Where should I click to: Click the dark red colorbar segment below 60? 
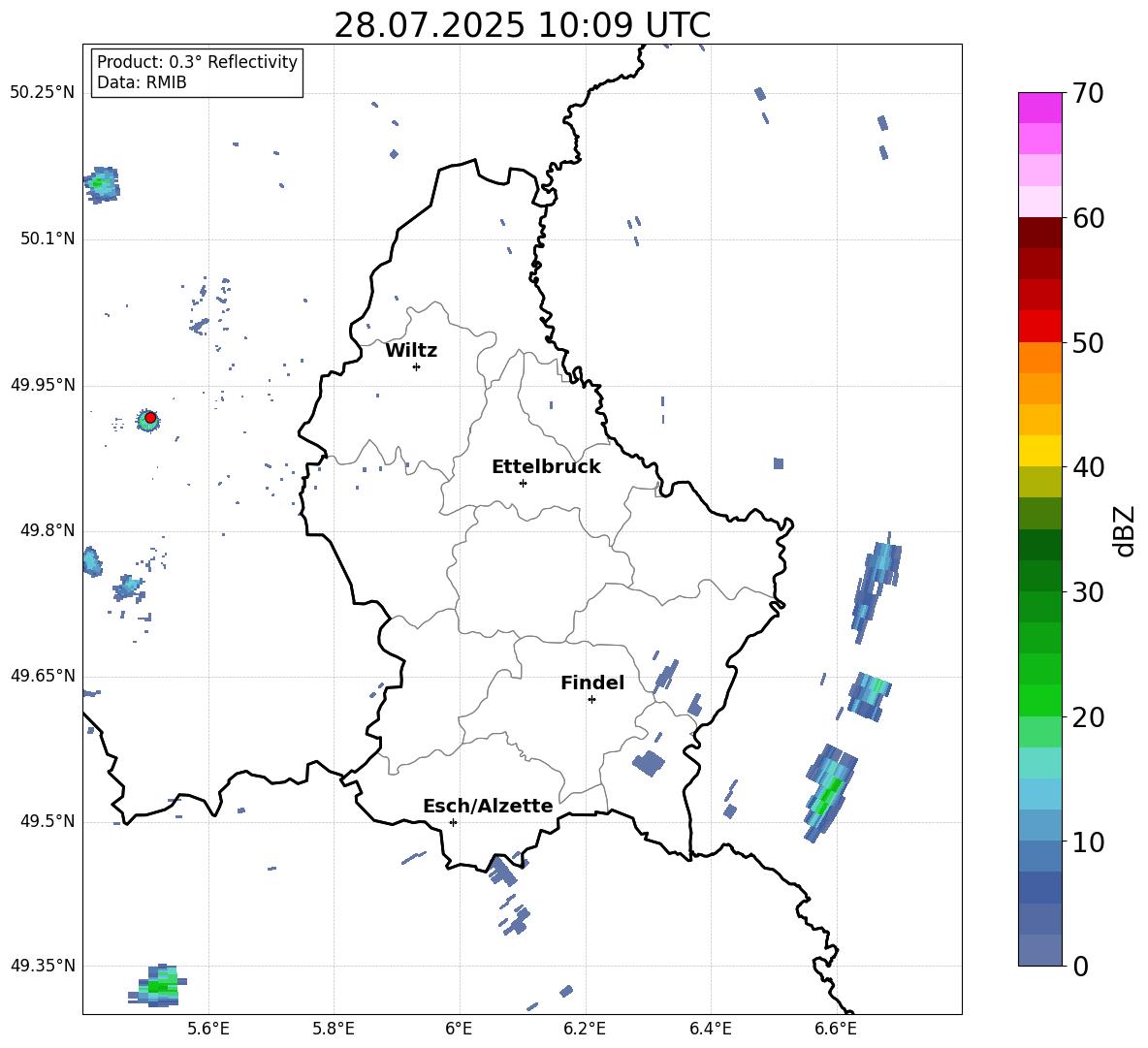[1039, 234]
